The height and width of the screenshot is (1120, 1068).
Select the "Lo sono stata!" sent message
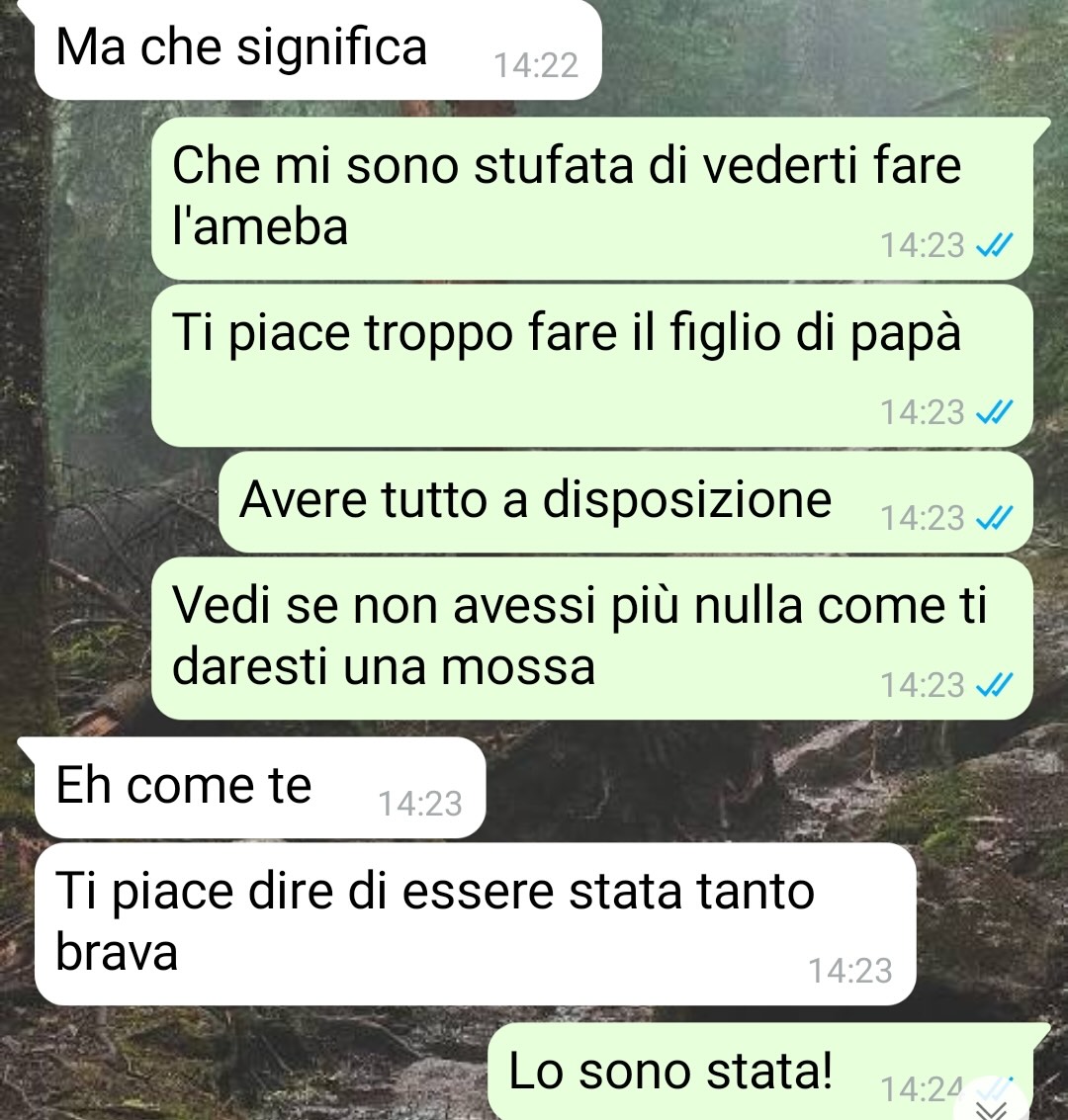click(x=760, y=1072)
